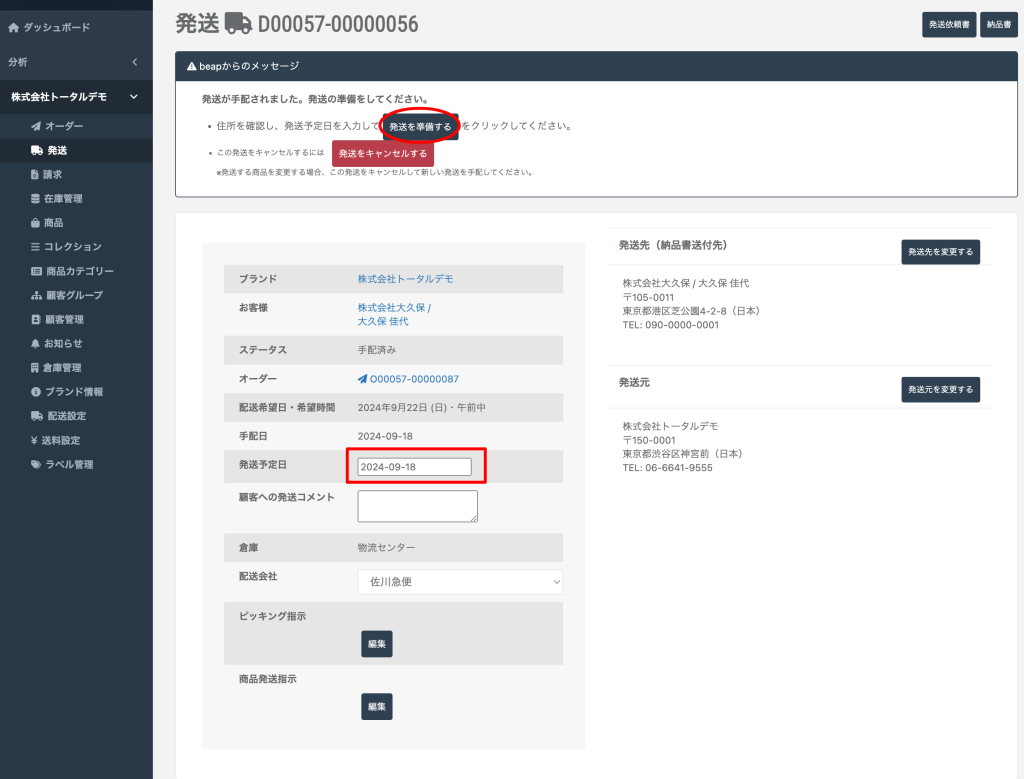Viewport: 1024px width, 779px height.
Task: Go to the コレクション menu item
Action: tap(72, 246)
